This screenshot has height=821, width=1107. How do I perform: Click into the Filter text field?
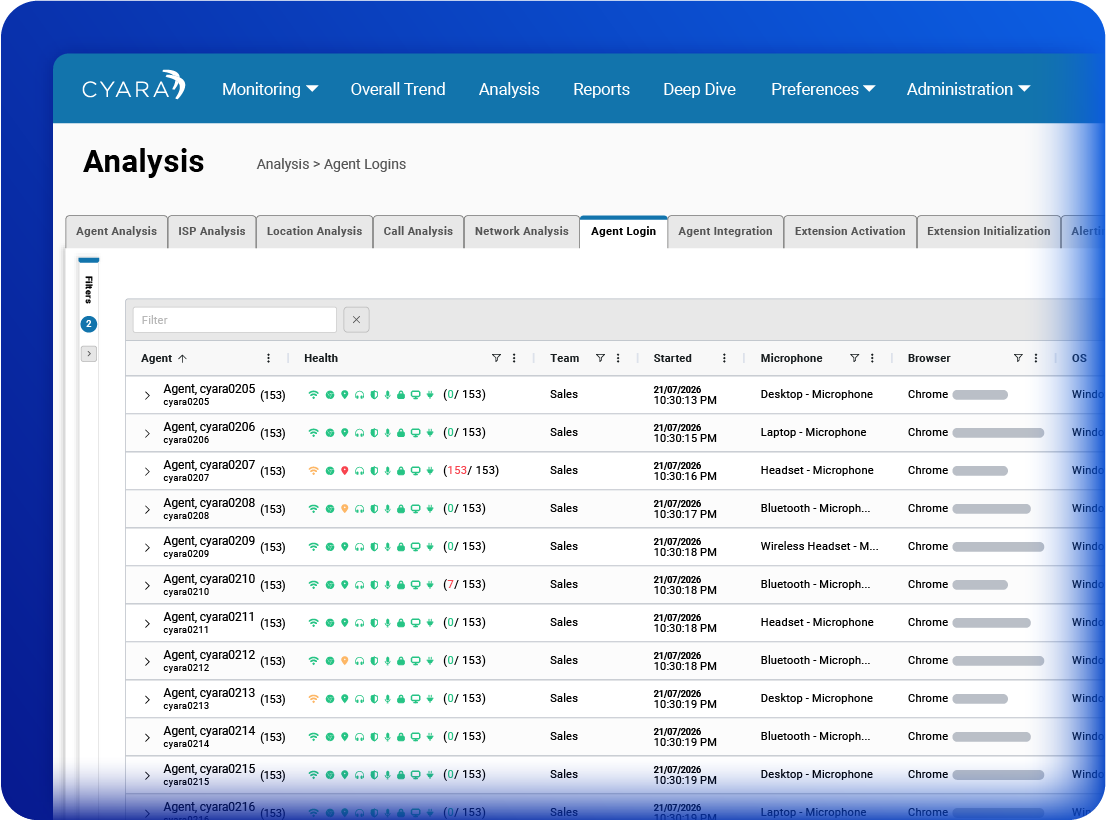[x=234, y=320]
